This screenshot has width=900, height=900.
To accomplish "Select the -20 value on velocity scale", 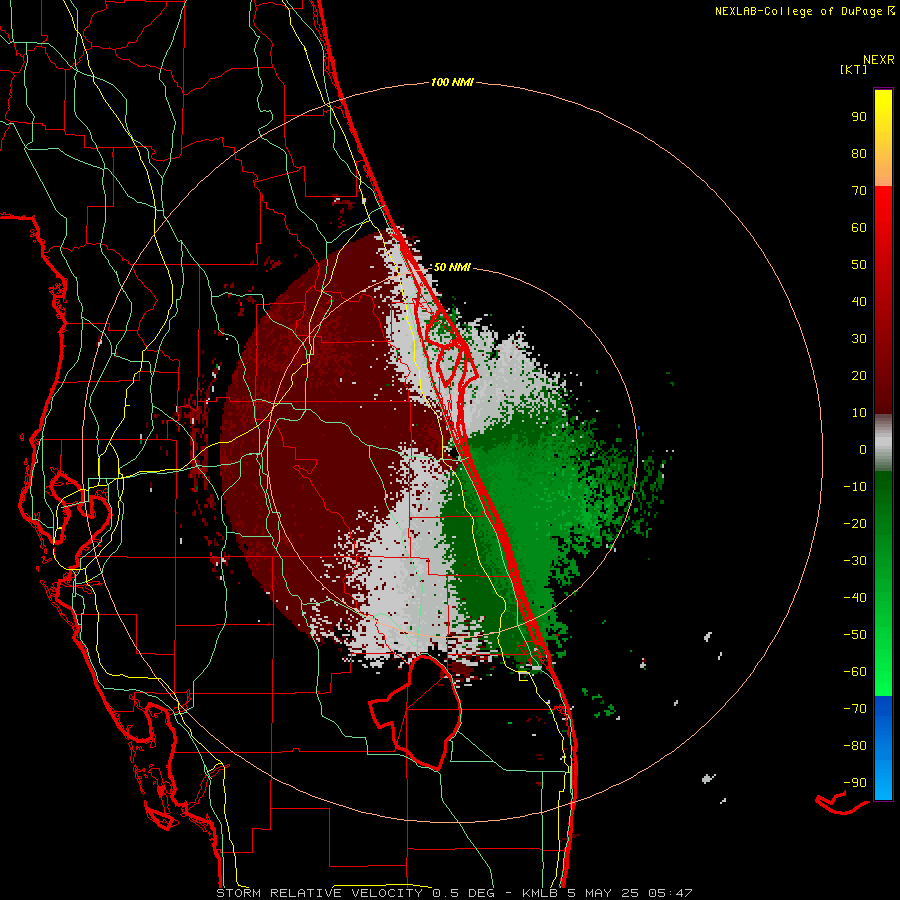I will [855, 524].
